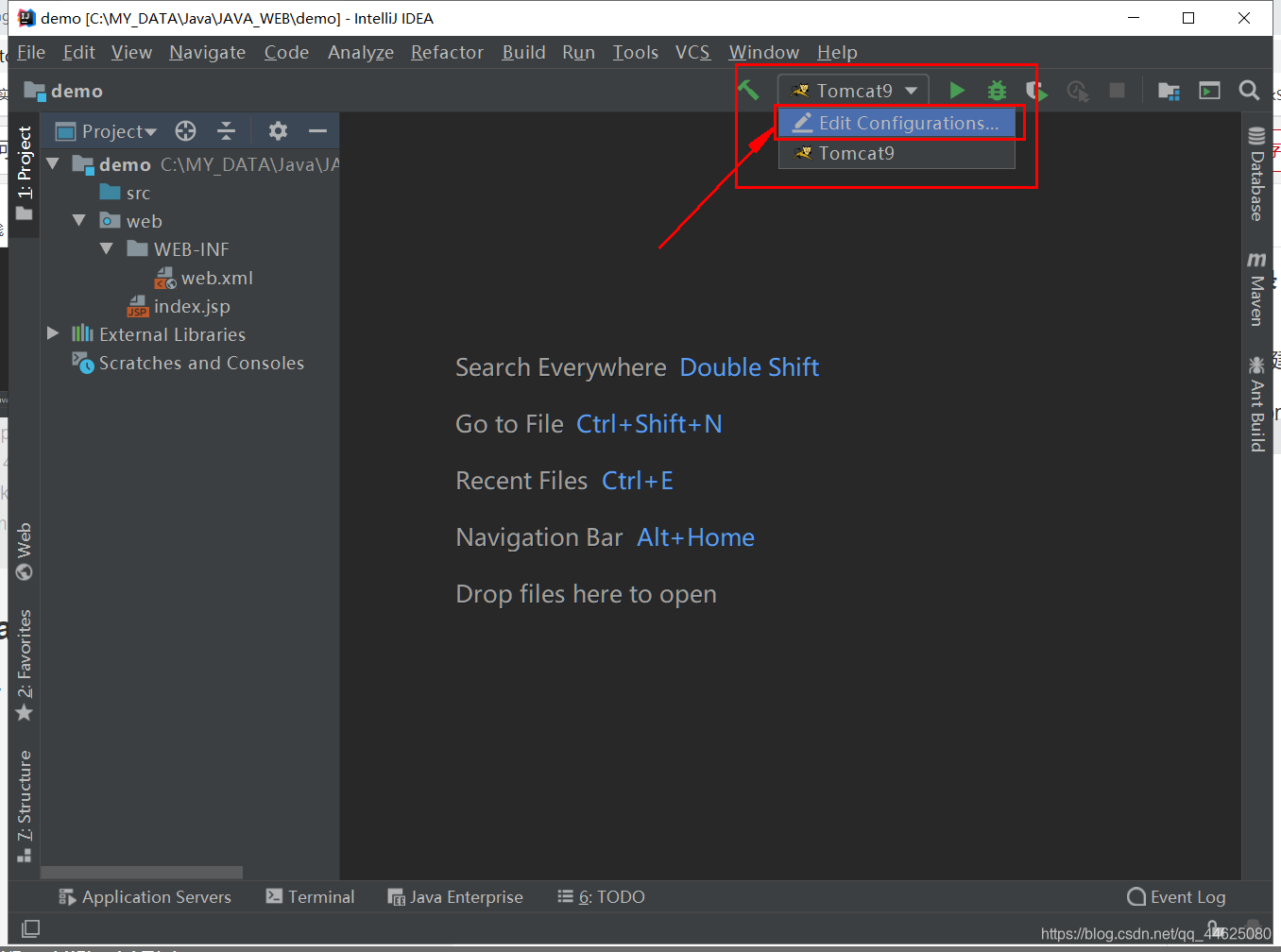Viewport: 1281px width, 952px height.
Task: Toggle tool window bars icon bottom-left
Action: click(x=30, y=928)
